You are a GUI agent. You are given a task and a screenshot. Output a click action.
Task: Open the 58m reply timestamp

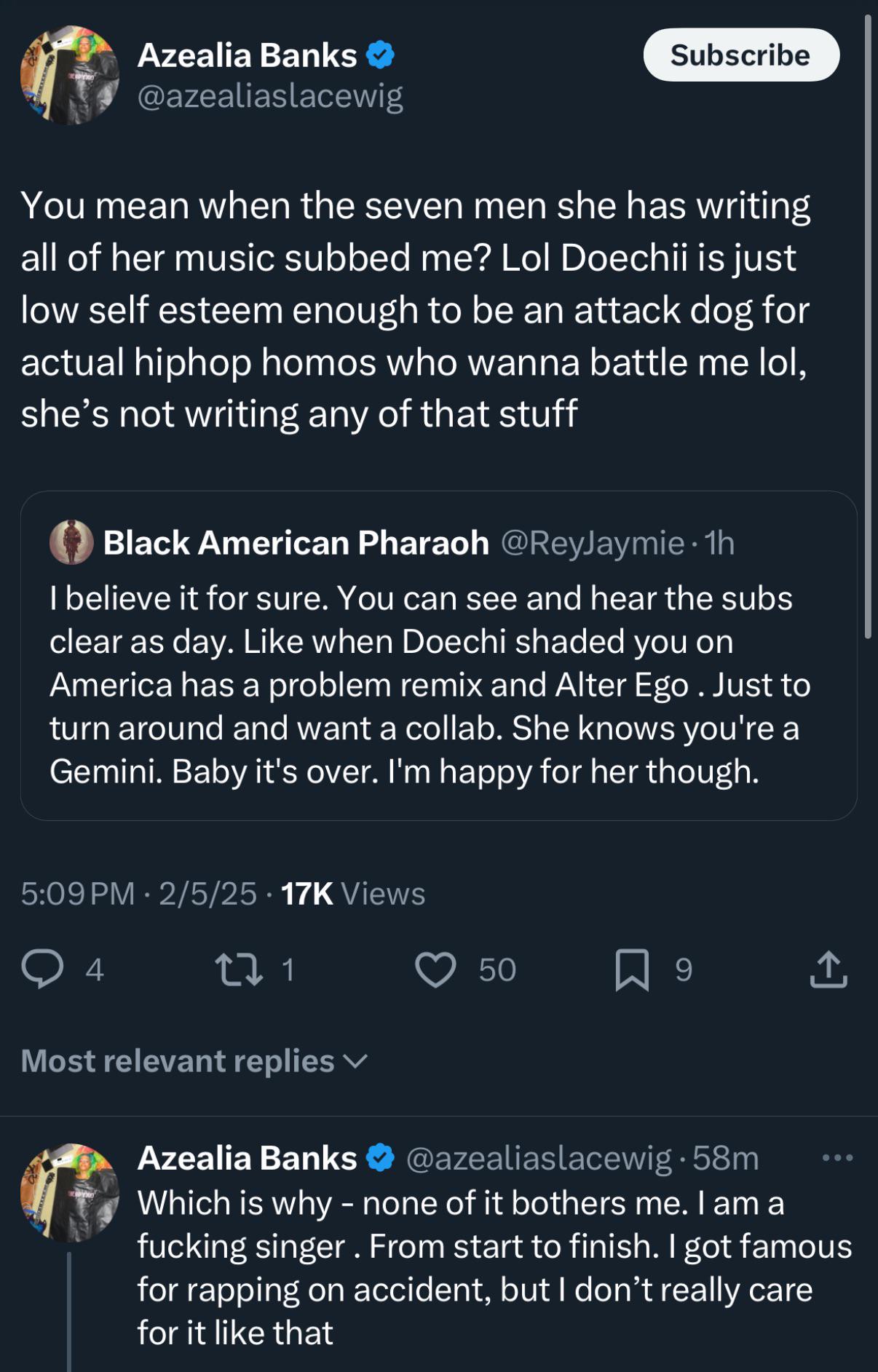point(725,1157)
